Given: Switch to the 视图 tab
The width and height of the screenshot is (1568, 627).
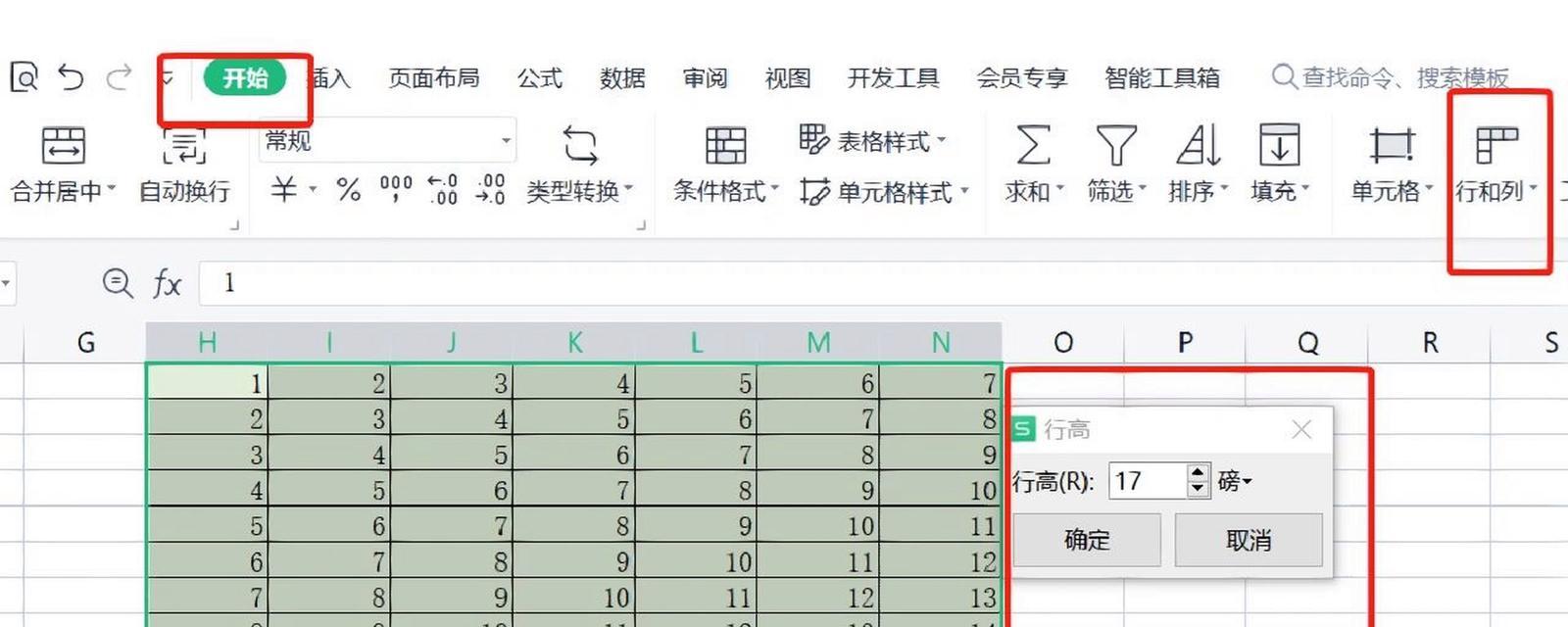Looking at the screenshot, I should 788,77.
